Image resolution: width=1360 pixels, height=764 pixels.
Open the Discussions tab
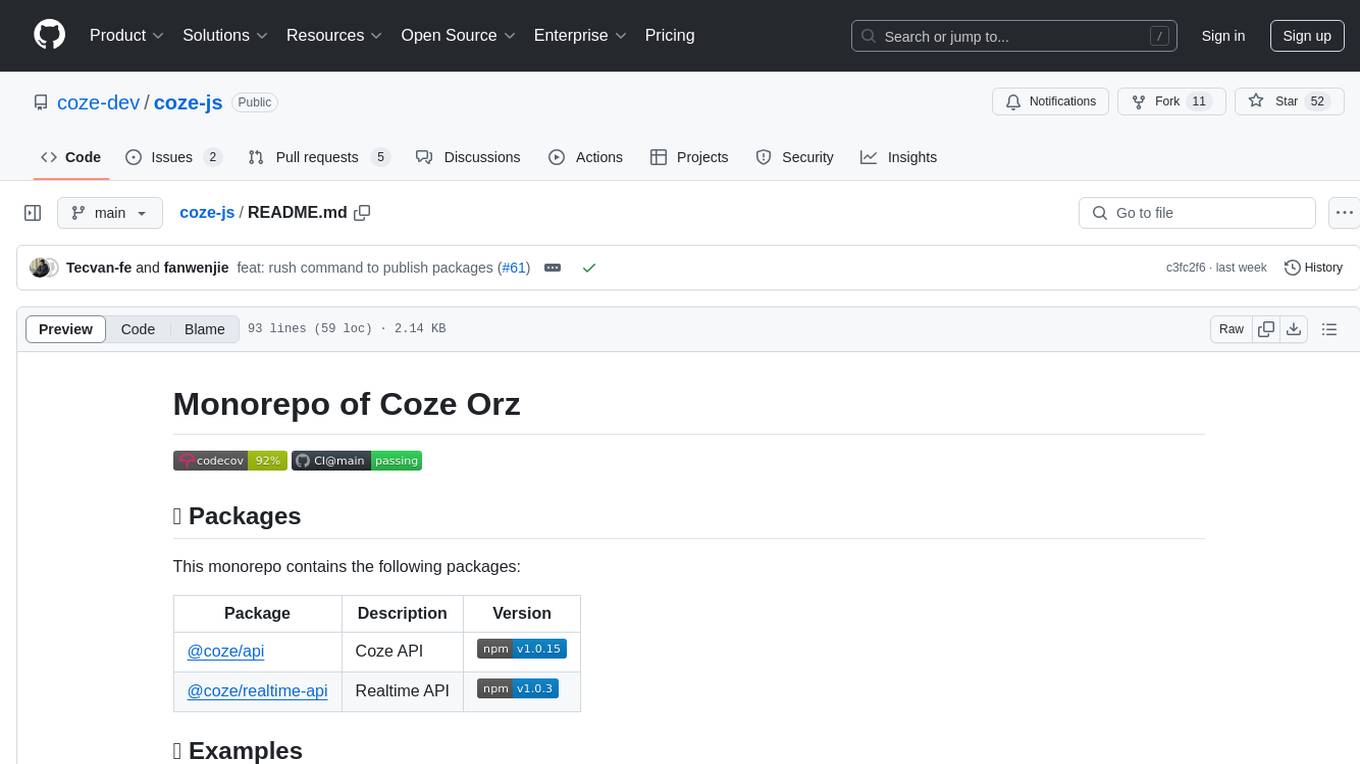[468, 157]
